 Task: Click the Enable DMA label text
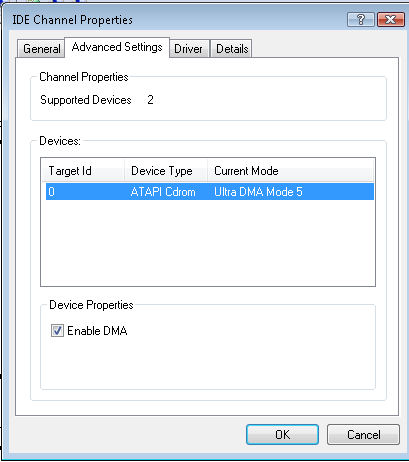(x=97, y=331)
